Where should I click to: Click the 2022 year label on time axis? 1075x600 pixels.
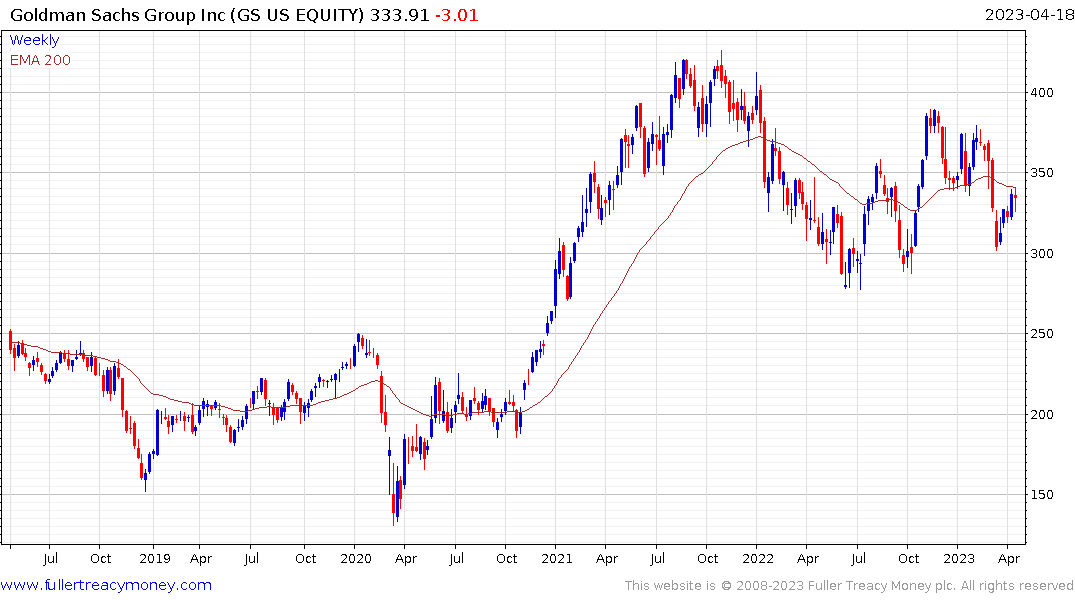pyautogui.click(x=758, y=558)
